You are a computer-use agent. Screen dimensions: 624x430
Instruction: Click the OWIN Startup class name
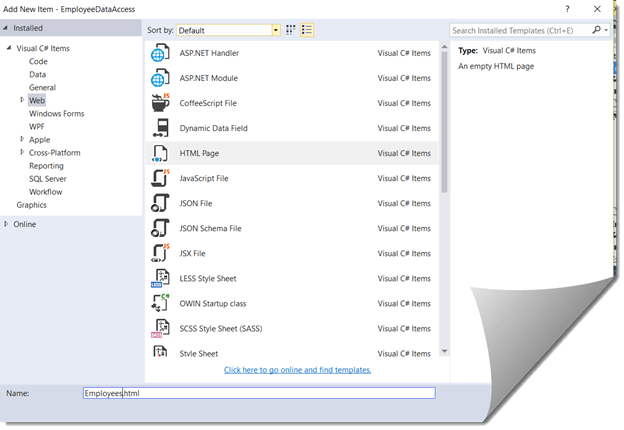point(213,304)
